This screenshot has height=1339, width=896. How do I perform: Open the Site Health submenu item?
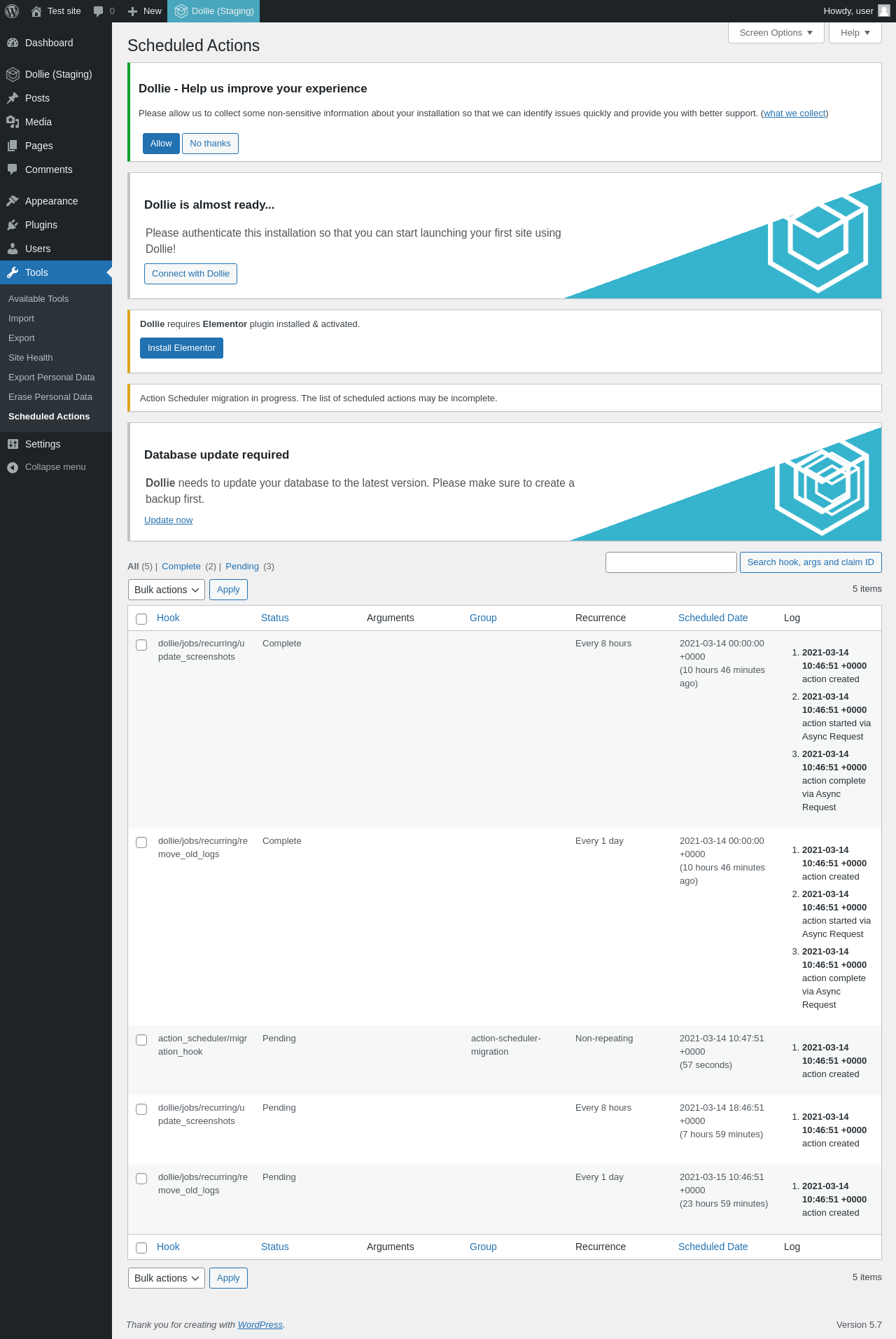[x=31, y=358]
